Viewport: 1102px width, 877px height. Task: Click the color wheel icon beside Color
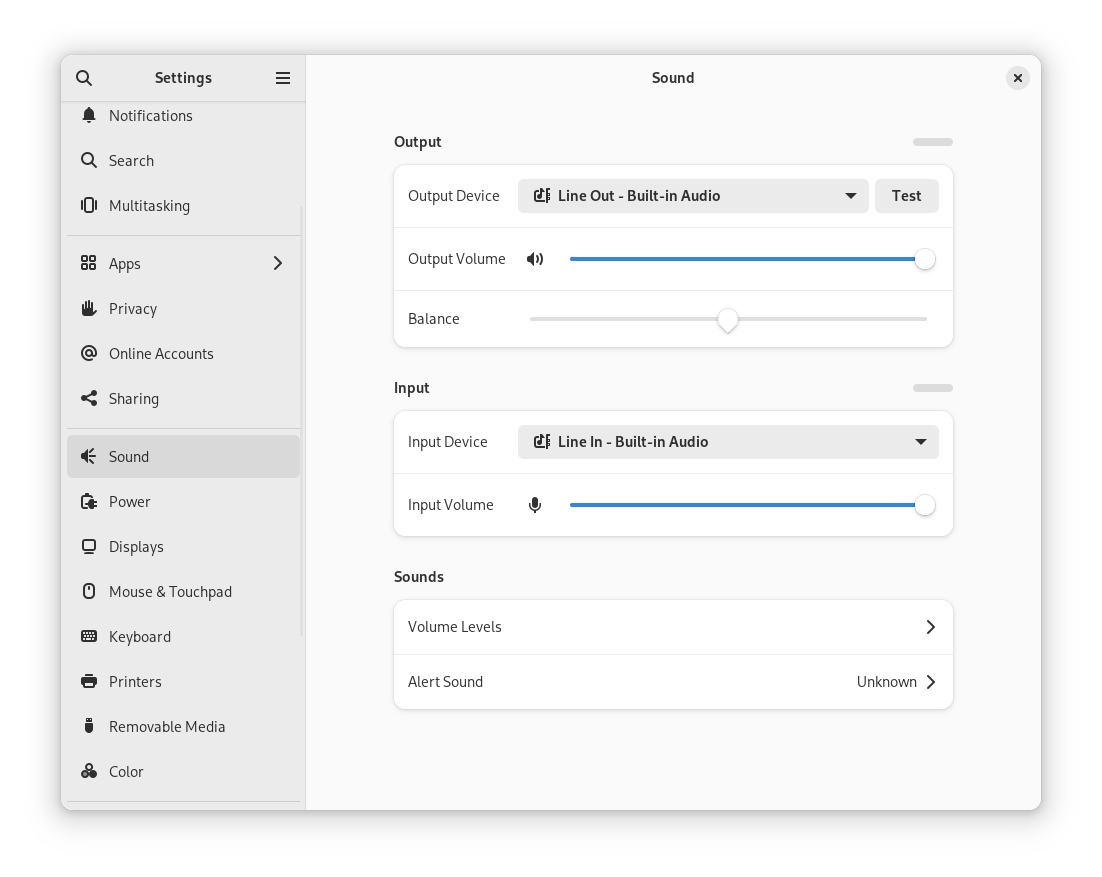coord(88,771)
